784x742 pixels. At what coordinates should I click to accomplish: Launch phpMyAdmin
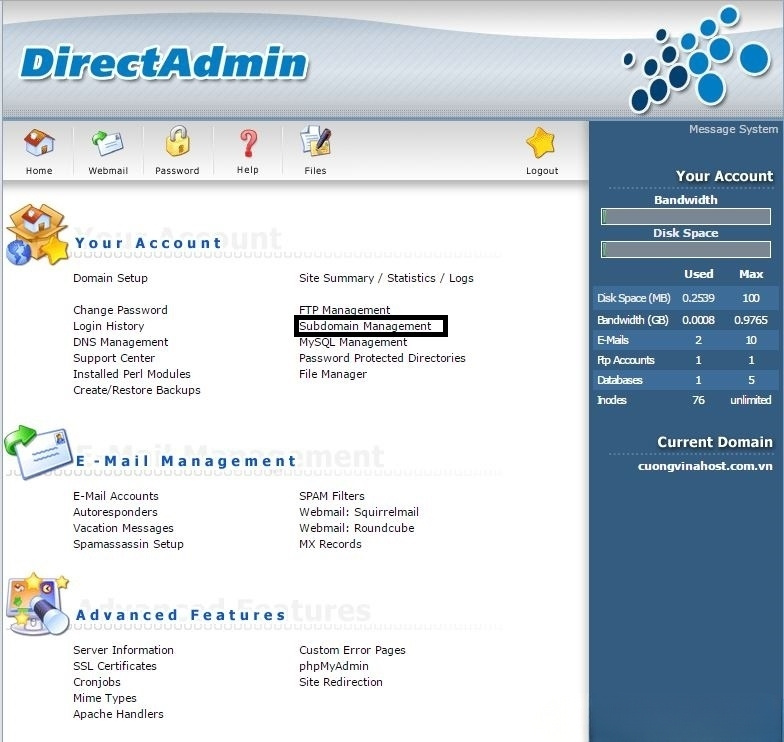334,666
